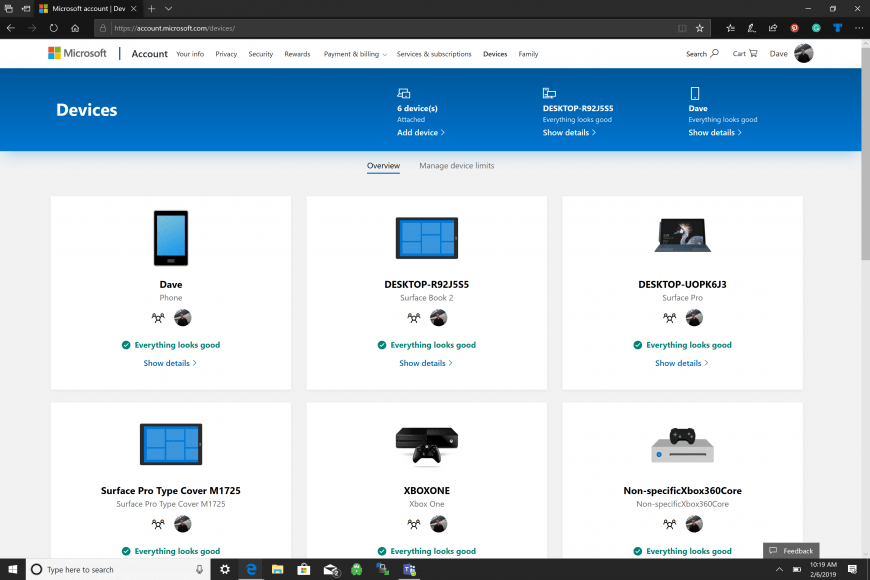Click the Feedback button
Screen dimensions: 870x580
792,551
